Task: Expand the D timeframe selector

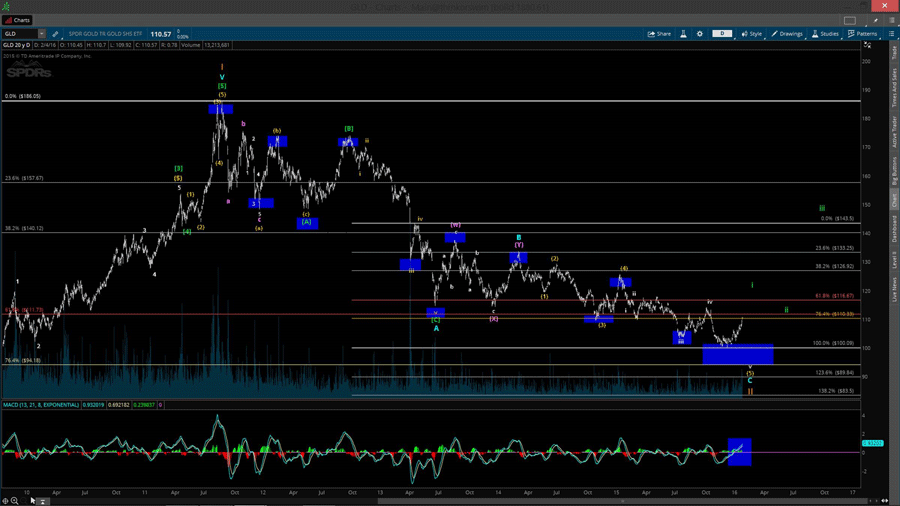Action: [x=722, y=34]
